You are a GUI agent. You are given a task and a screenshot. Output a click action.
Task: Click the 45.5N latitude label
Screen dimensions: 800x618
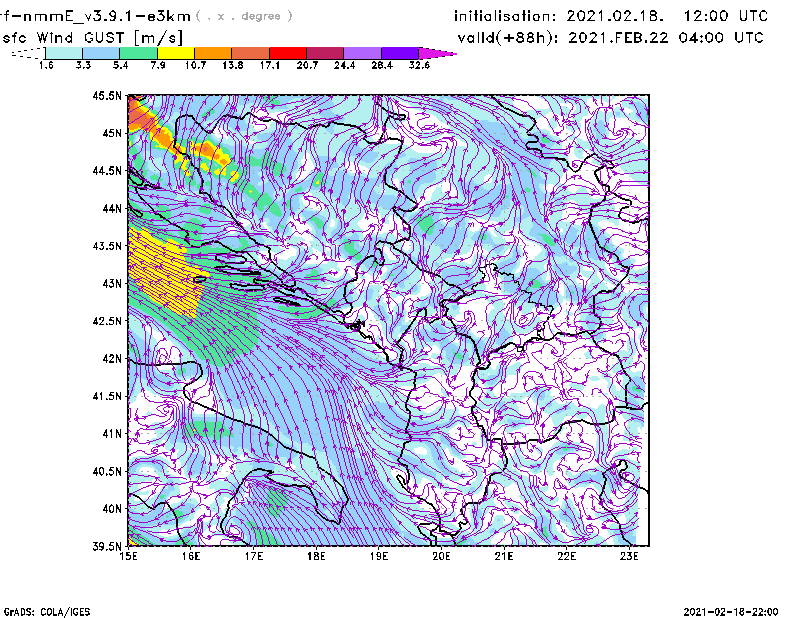107,95
